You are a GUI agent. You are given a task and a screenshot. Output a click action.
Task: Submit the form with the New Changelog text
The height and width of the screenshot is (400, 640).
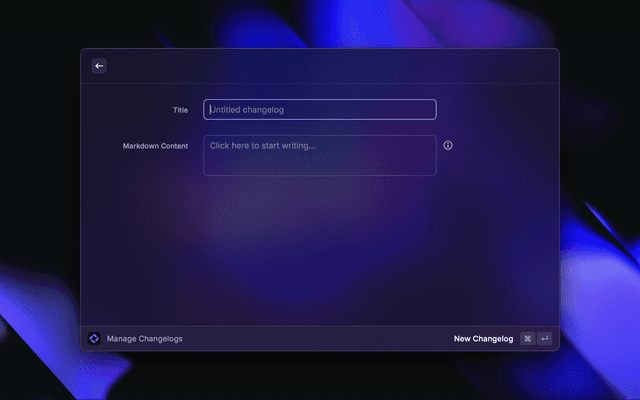click(483, 339)
